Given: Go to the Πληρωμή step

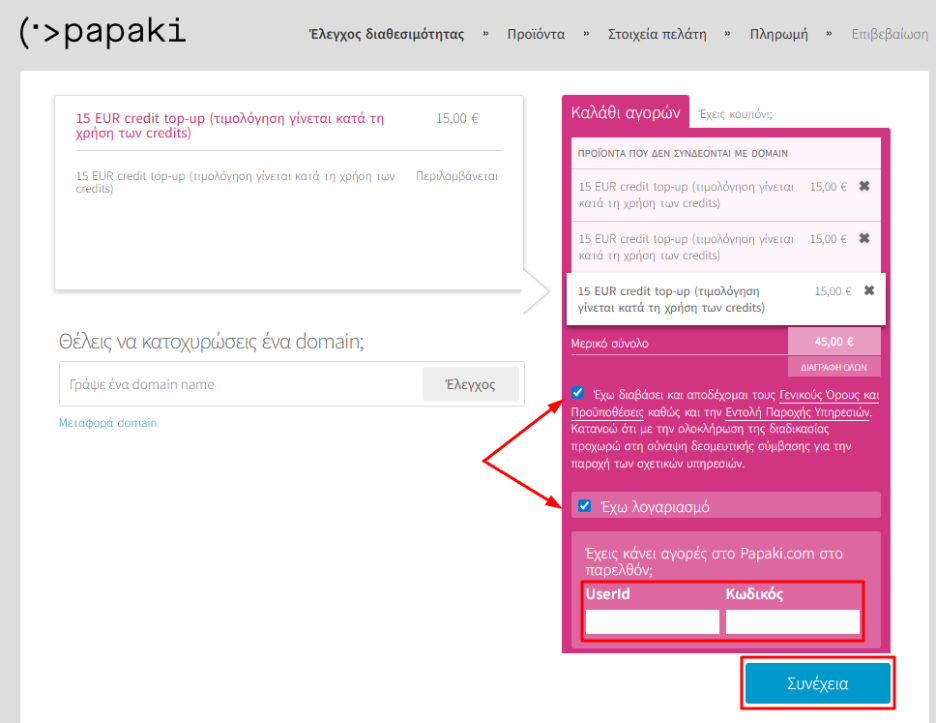Looking at the screenshot, I should pyautogui.click(x=779, y=35).
